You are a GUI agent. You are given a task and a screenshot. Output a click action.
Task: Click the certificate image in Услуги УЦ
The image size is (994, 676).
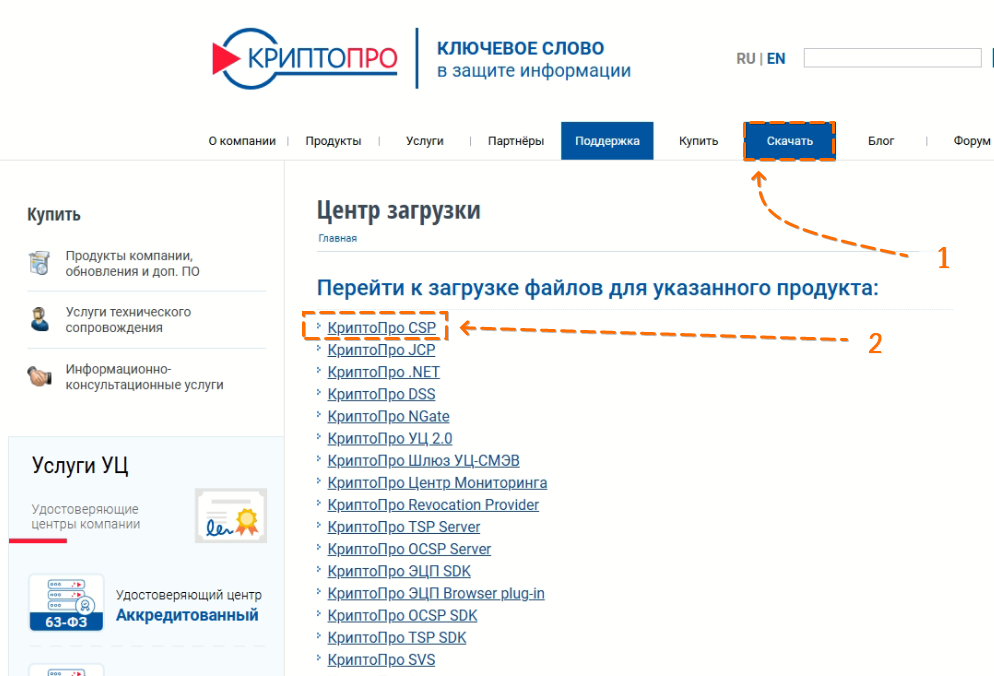pyautogui.click(x=231, y=516)
